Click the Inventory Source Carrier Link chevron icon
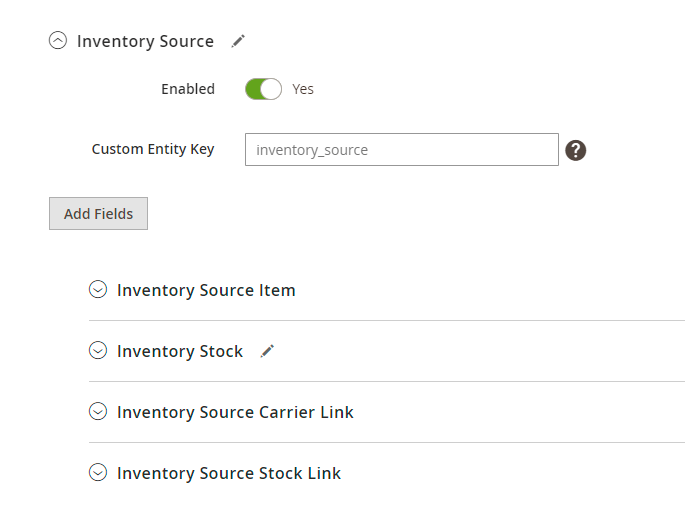The width and height of the screenshot is (685, 509). (98, 412)
